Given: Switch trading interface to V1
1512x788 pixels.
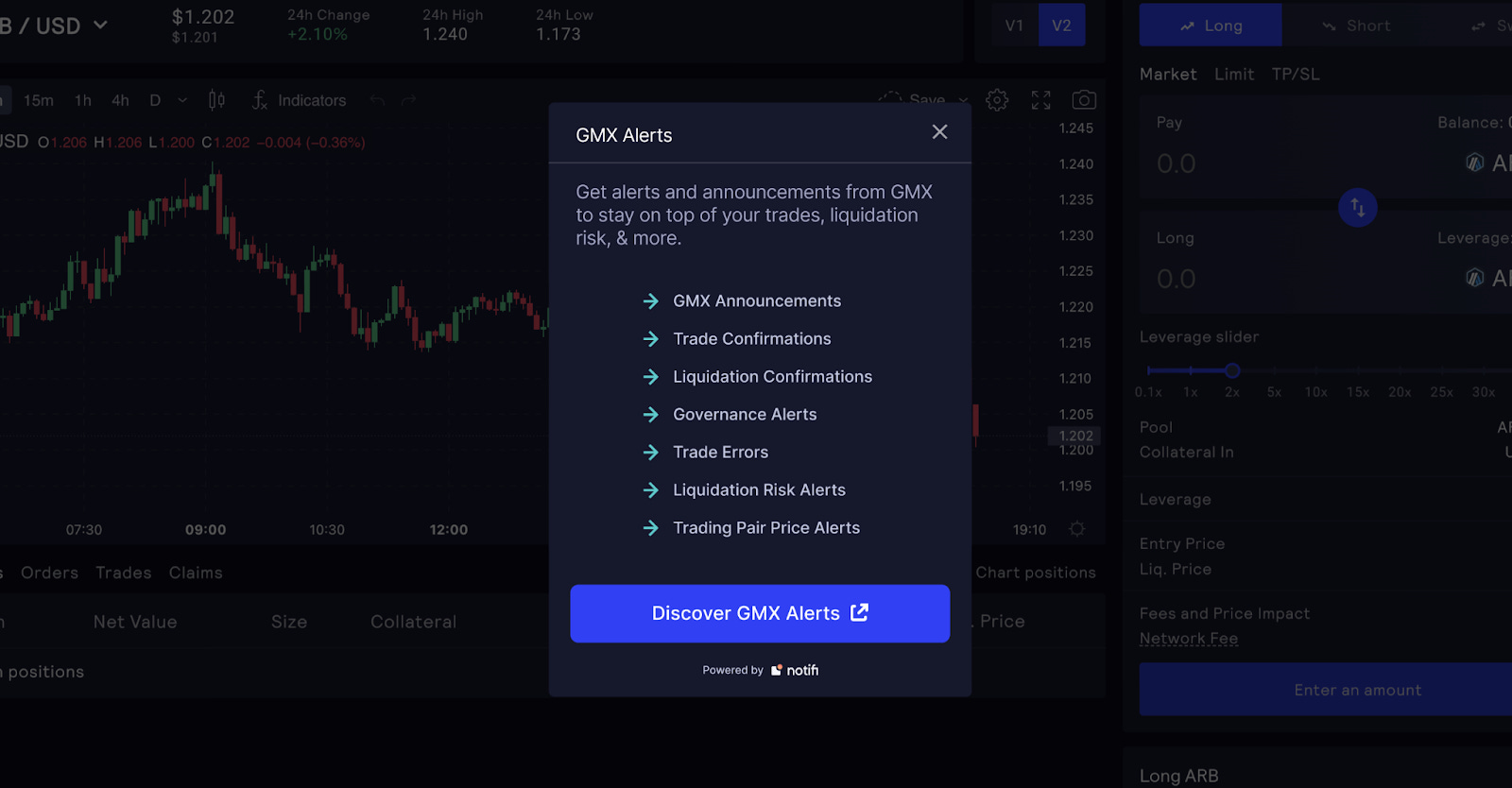Looking at the screenshot, I should pos(1014,26).
